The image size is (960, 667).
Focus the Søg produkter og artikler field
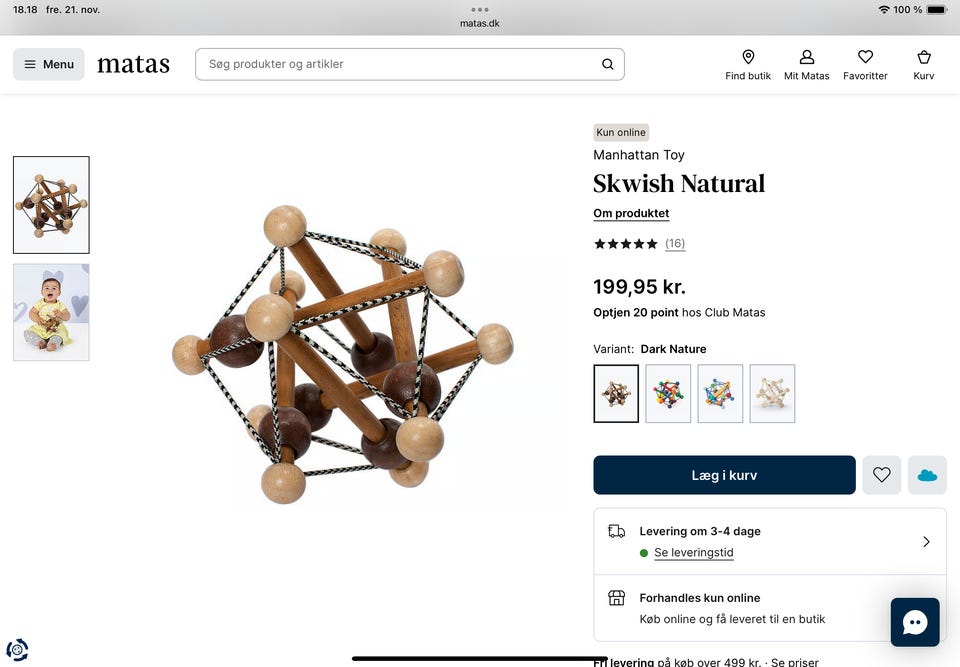point(410,64)
